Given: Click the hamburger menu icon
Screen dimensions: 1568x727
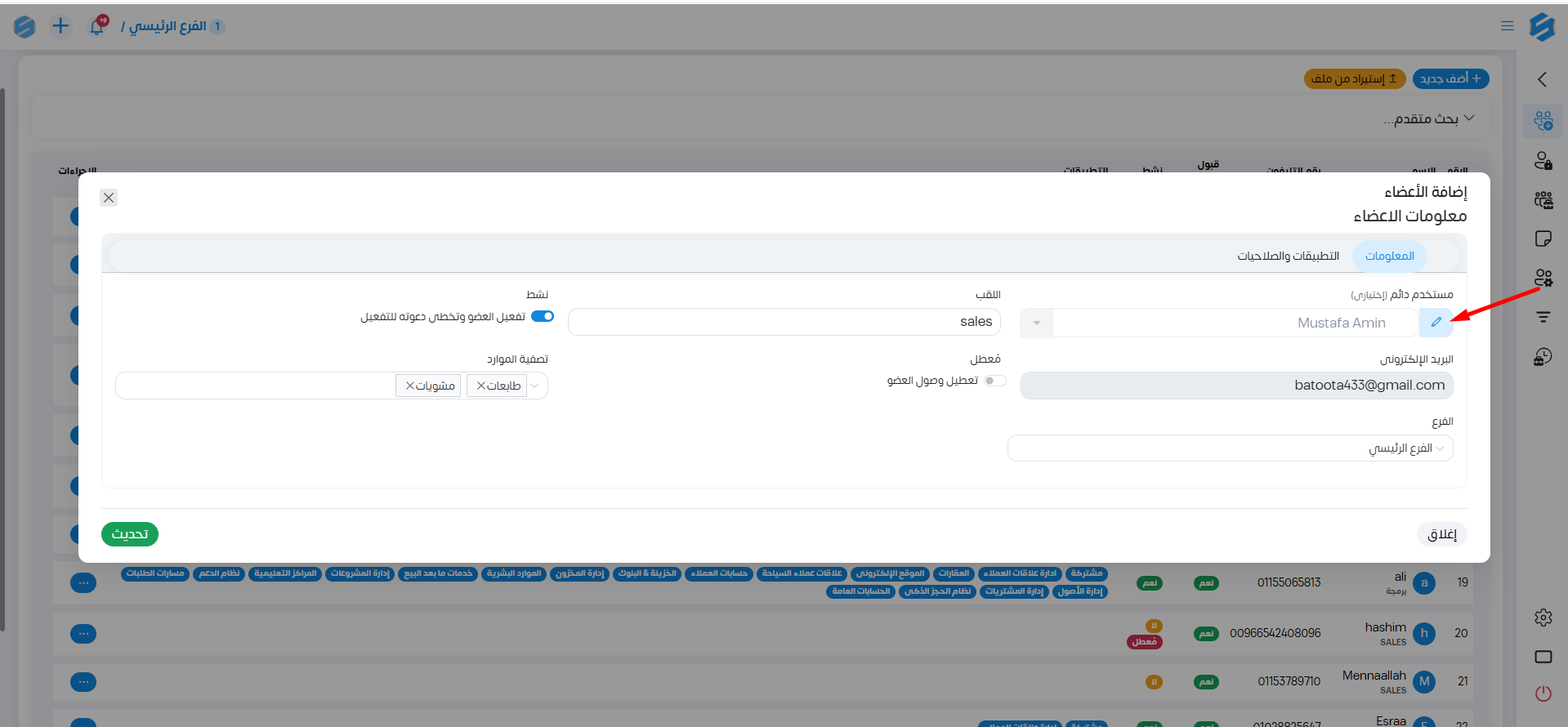Looking at the screenshot, I should pyautogui.click(x=1507, y=26).
